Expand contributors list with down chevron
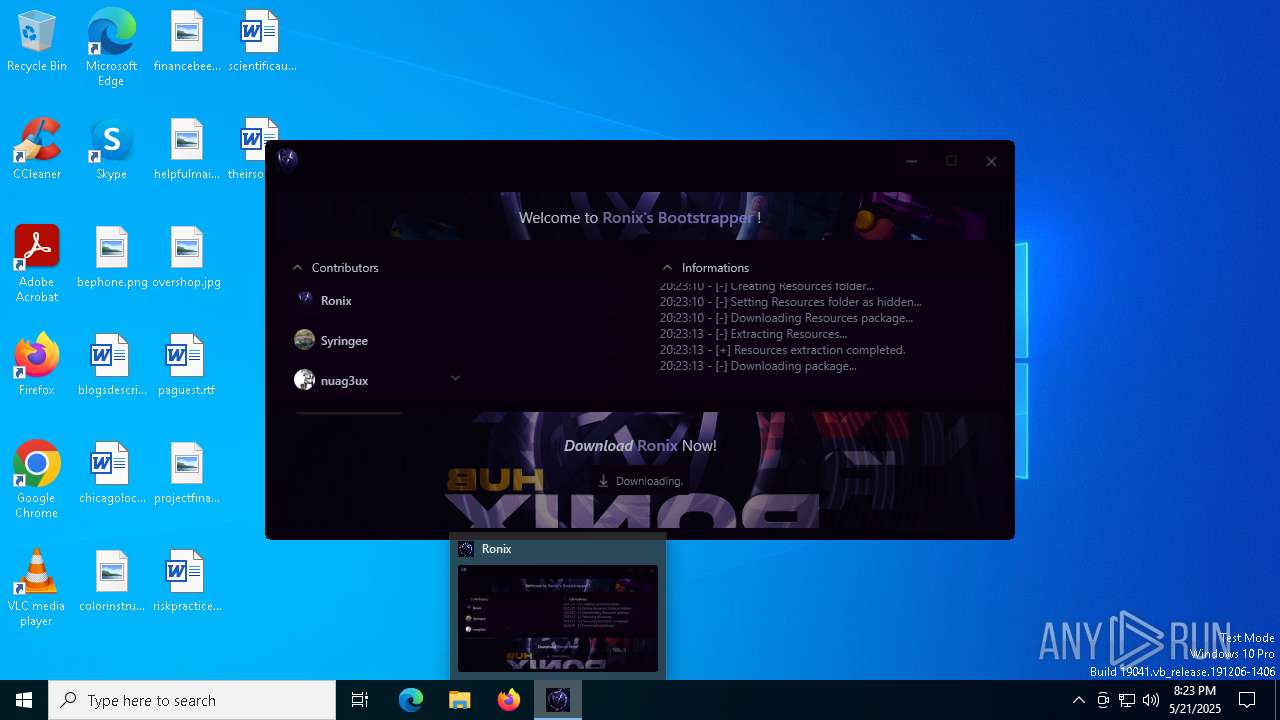Image resolution: width=1280 pixels, height=720 pixels. point(455,378)
